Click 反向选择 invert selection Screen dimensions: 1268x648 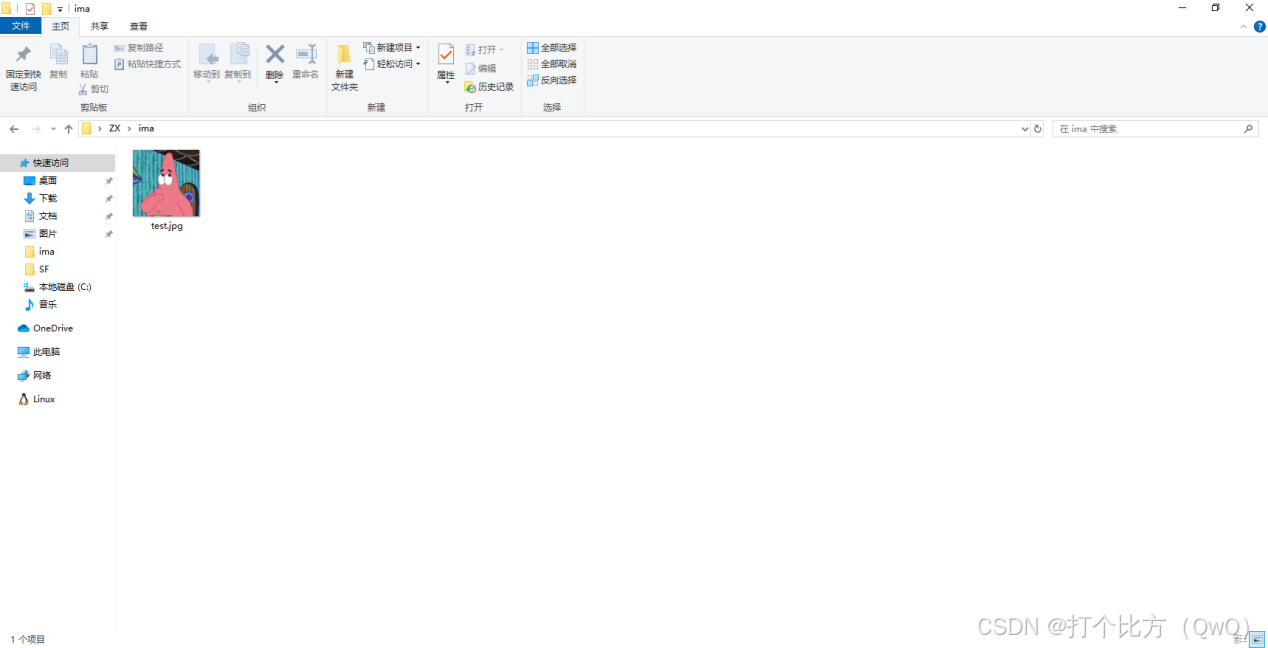click(552, 80)
